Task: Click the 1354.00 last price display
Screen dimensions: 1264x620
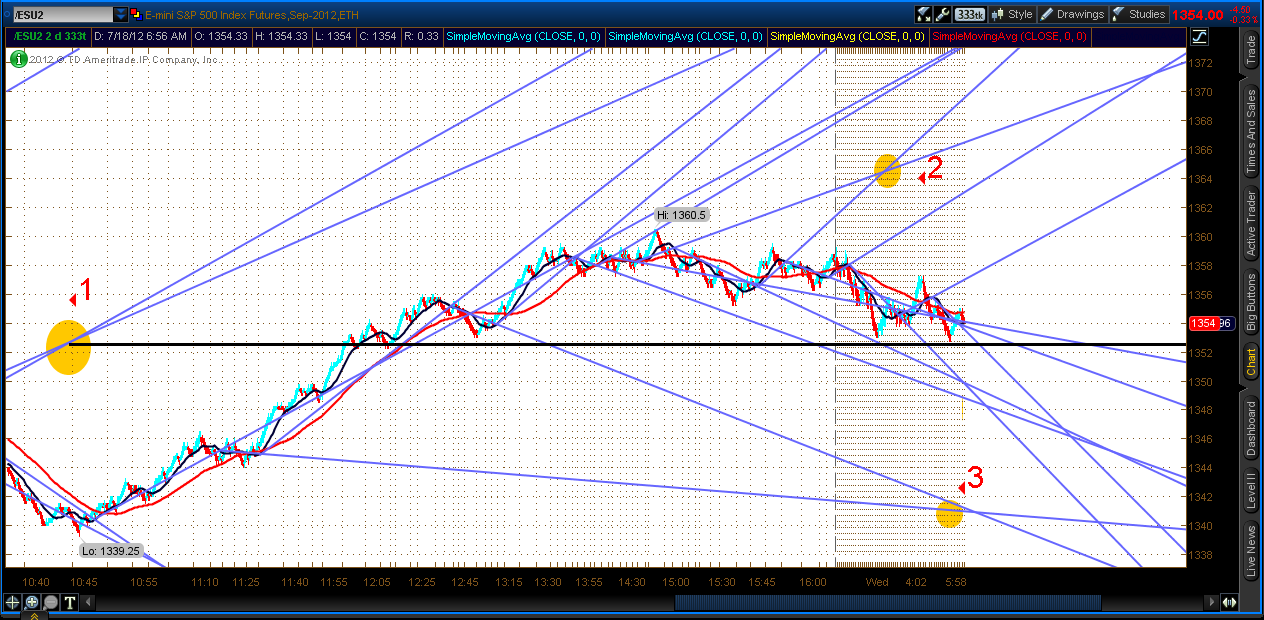Action: (x=1197, y=14)
